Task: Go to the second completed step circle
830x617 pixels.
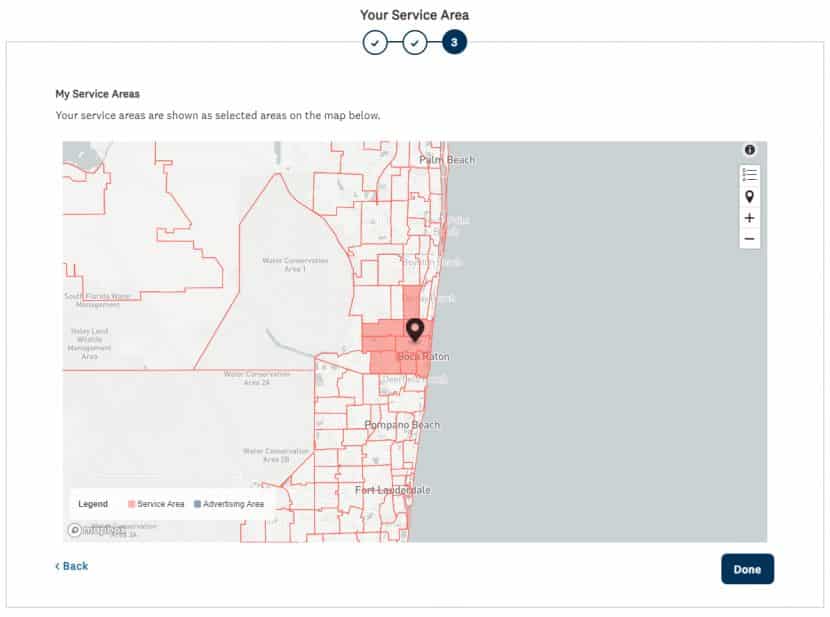Action: (414, 43)
